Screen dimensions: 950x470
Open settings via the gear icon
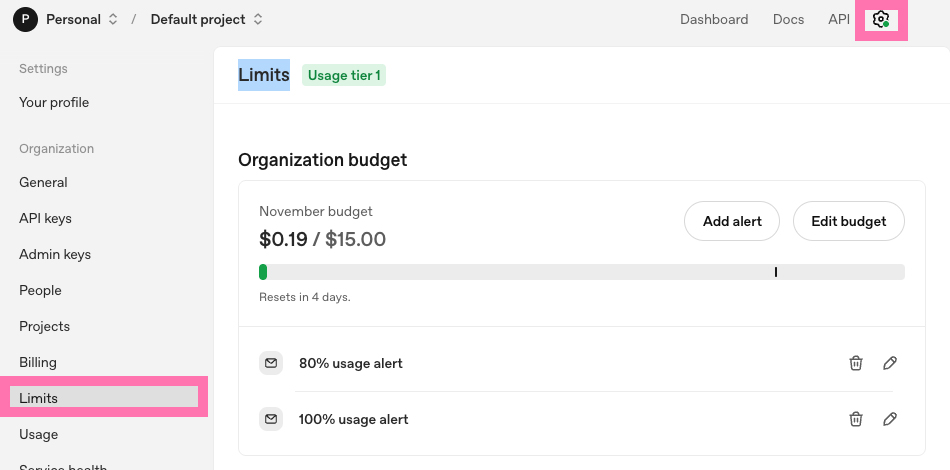(881, 20)
